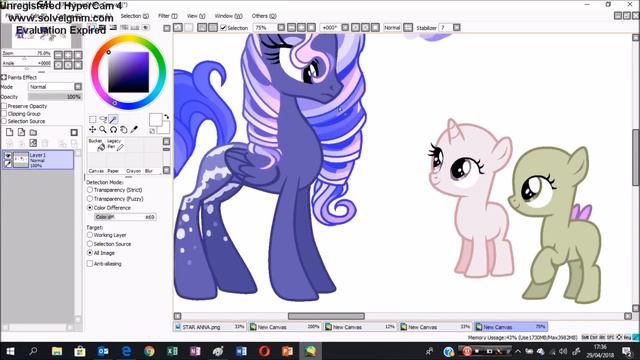Switch to New Canvas 200% tab
The image size is (640, 360).
tap(285, 327)
